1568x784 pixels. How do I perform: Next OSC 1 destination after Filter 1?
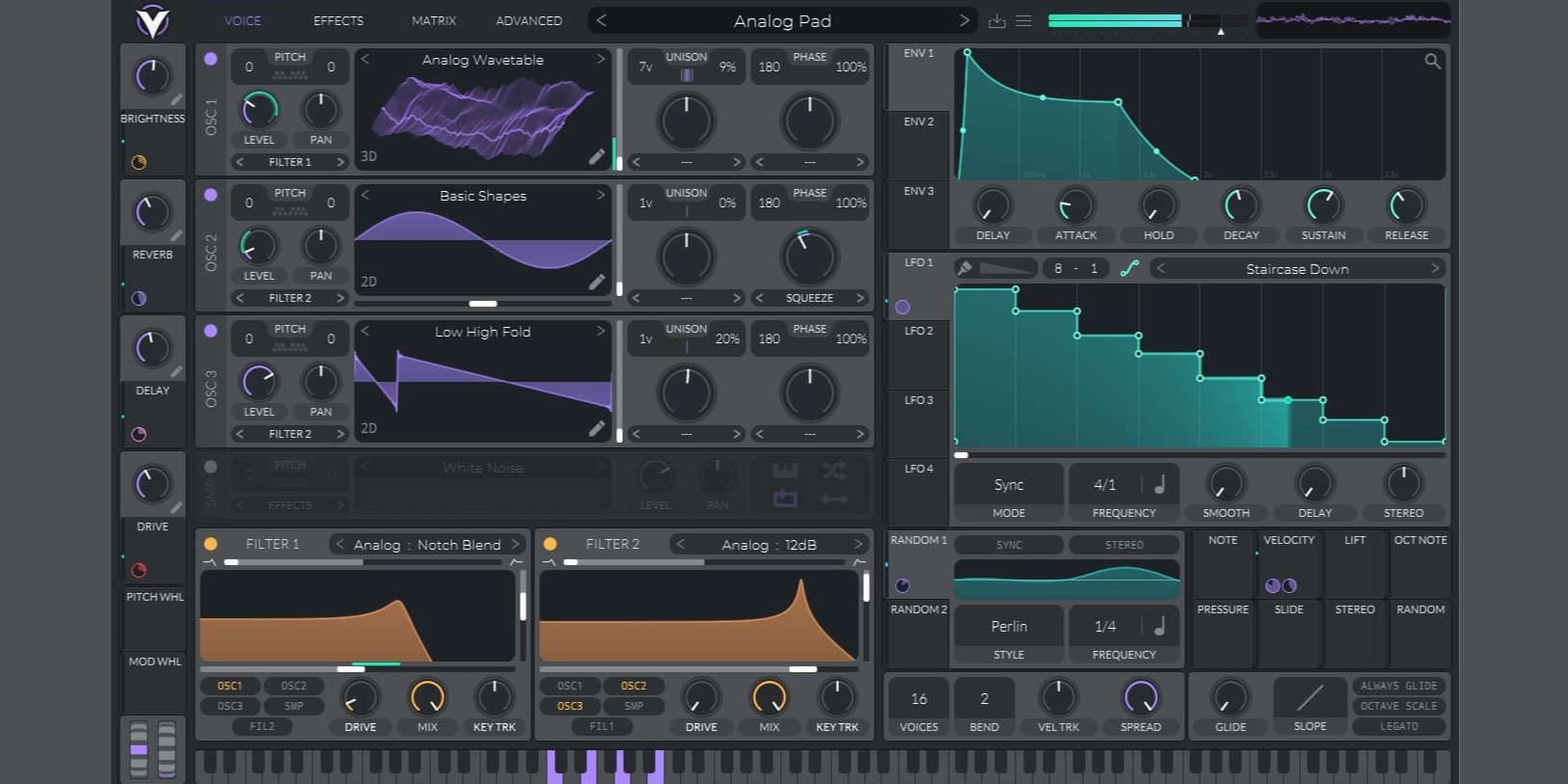pyautogui.click(x=340, y=162)
